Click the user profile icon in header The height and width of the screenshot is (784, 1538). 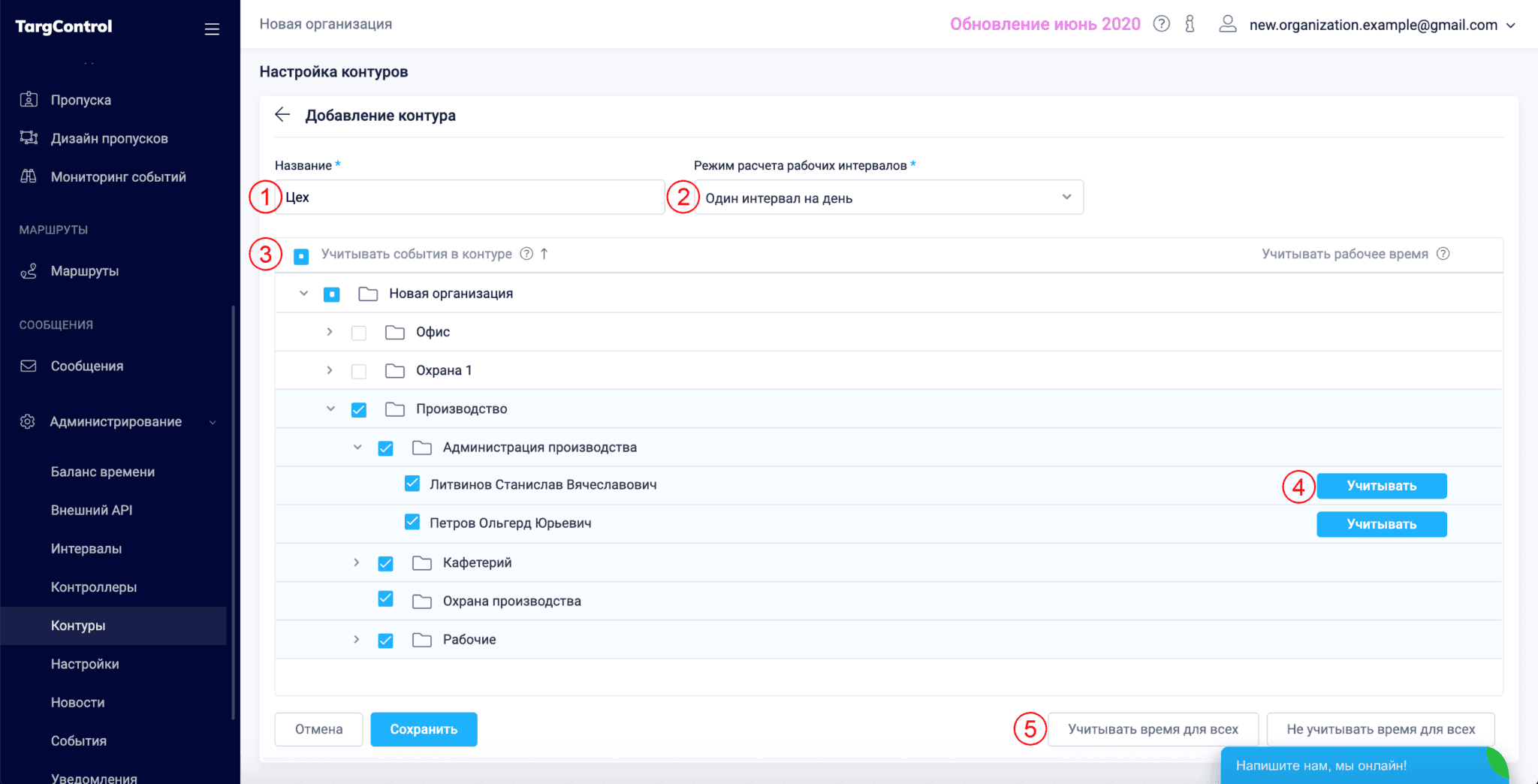tap(1227, 24)
